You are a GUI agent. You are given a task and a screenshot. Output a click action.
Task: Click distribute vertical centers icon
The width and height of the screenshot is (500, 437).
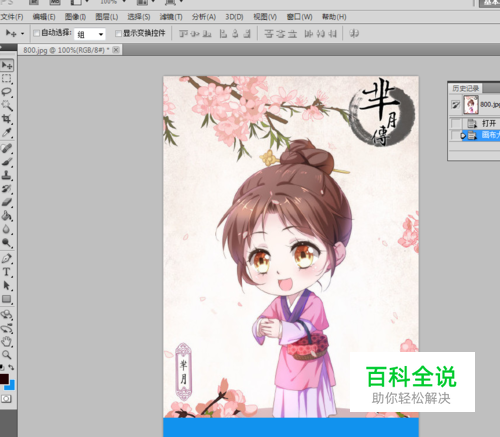pos(281,34)
